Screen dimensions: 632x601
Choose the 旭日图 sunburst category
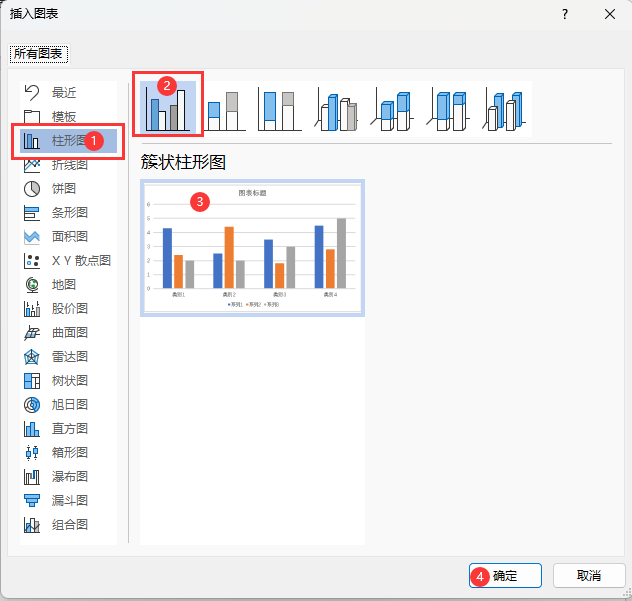69,405
